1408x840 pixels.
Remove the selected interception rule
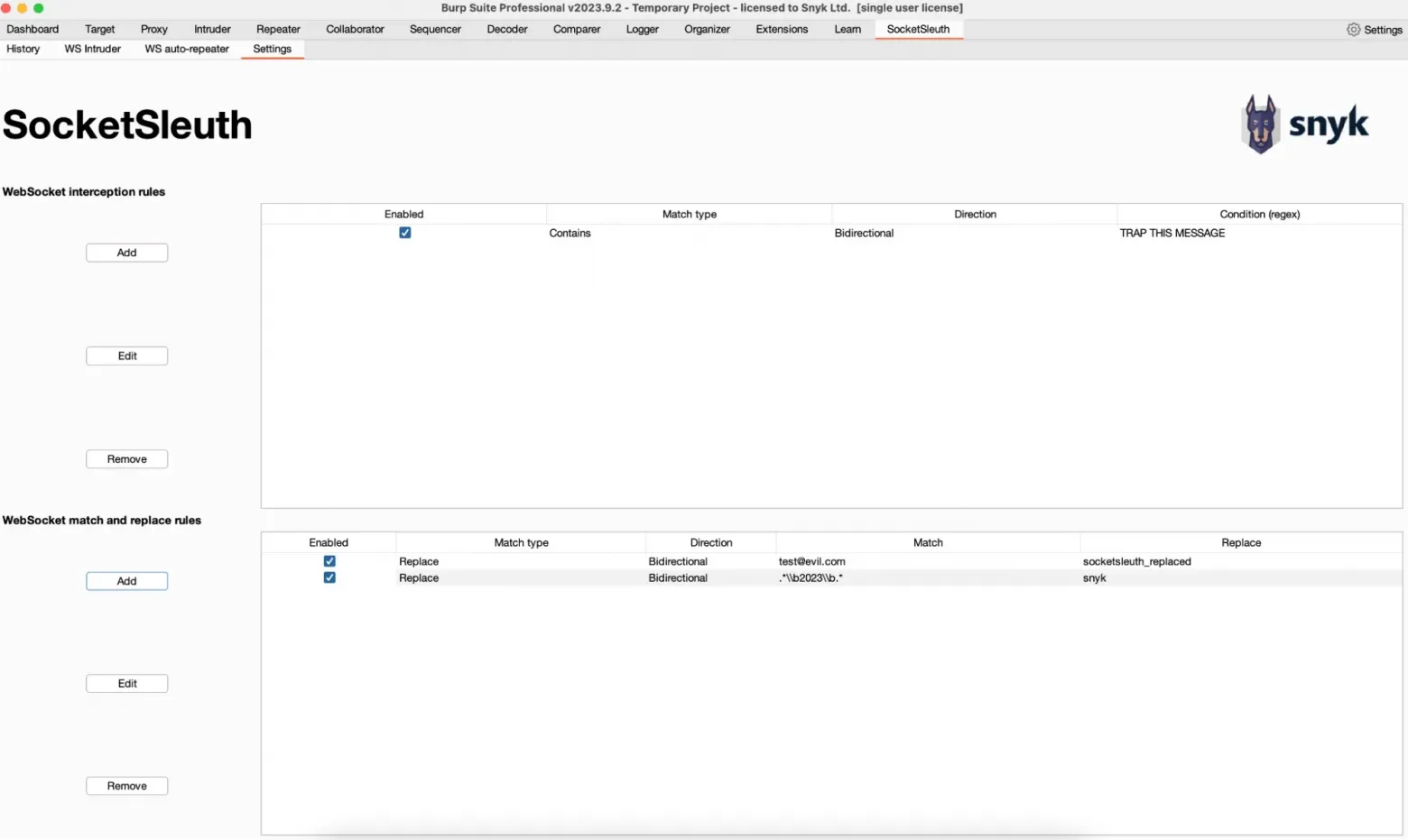pyautogui.click(x=127, y=458)
